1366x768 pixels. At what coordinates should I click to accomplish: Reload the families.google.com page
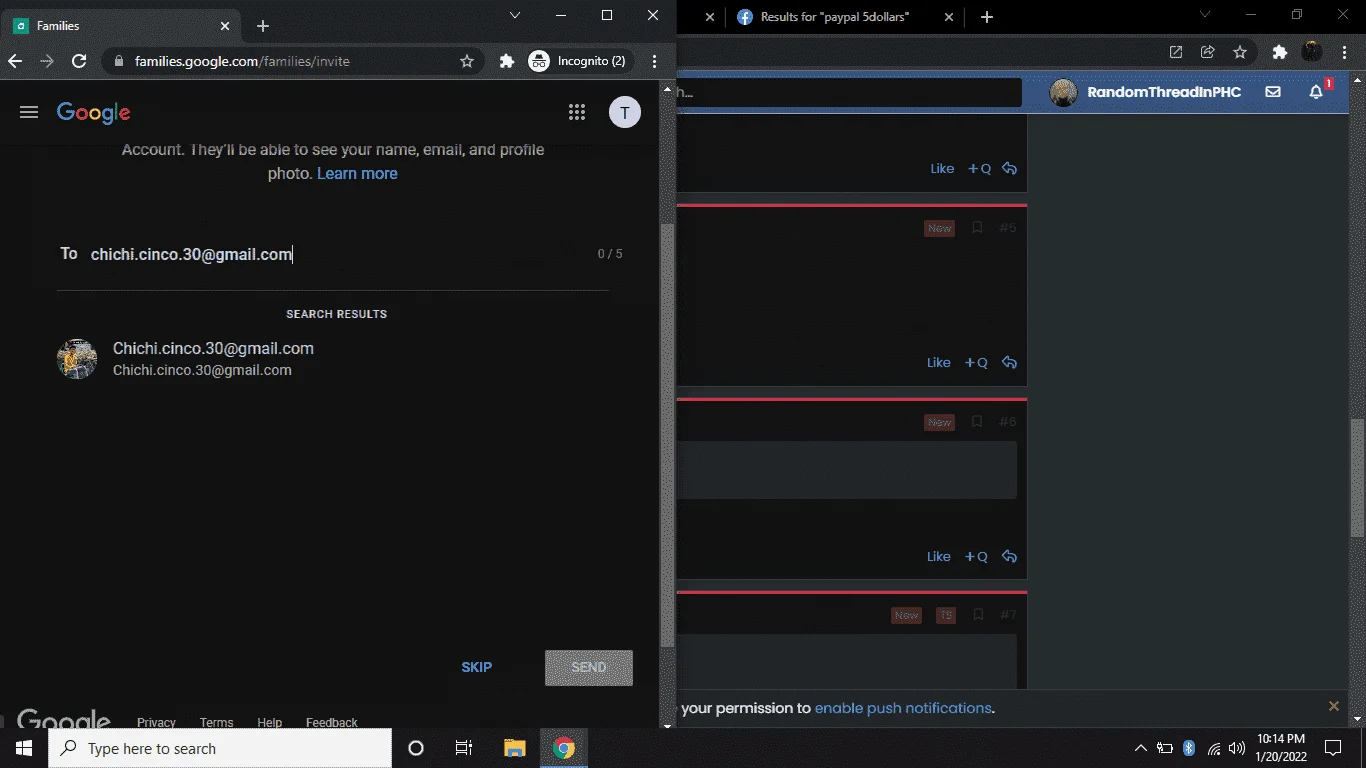79,61
